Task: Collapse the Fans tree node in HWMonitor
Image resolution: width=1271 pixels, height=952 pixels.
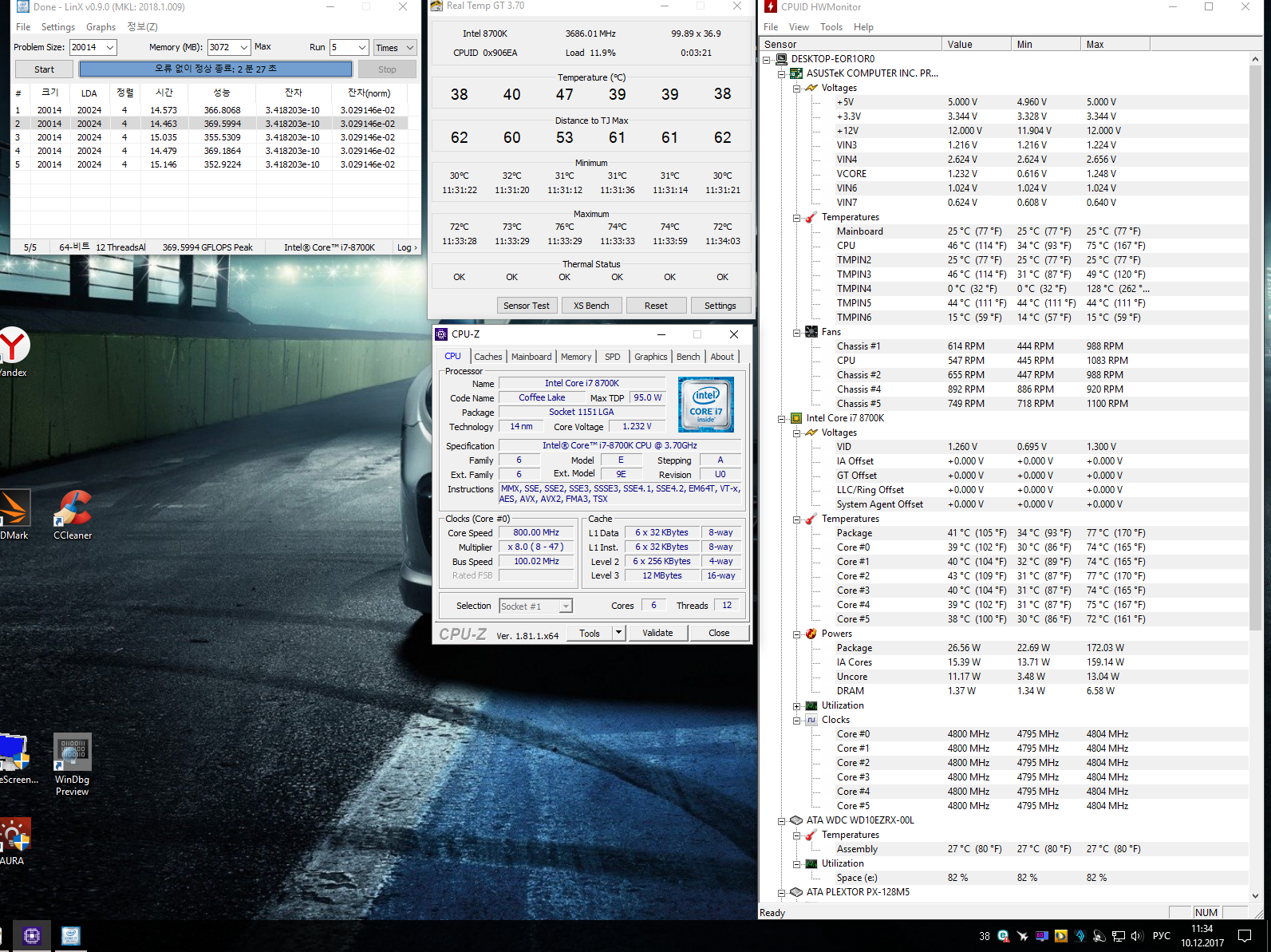Action: [796, 333]
